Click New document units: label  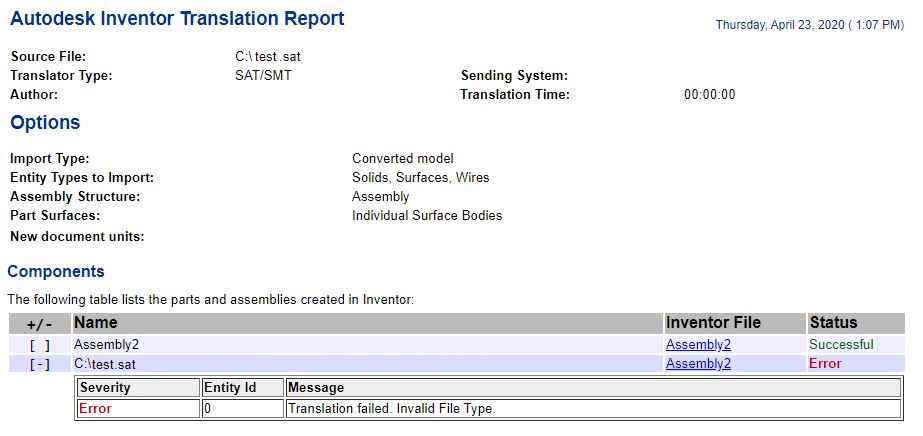tap(77, 237)
